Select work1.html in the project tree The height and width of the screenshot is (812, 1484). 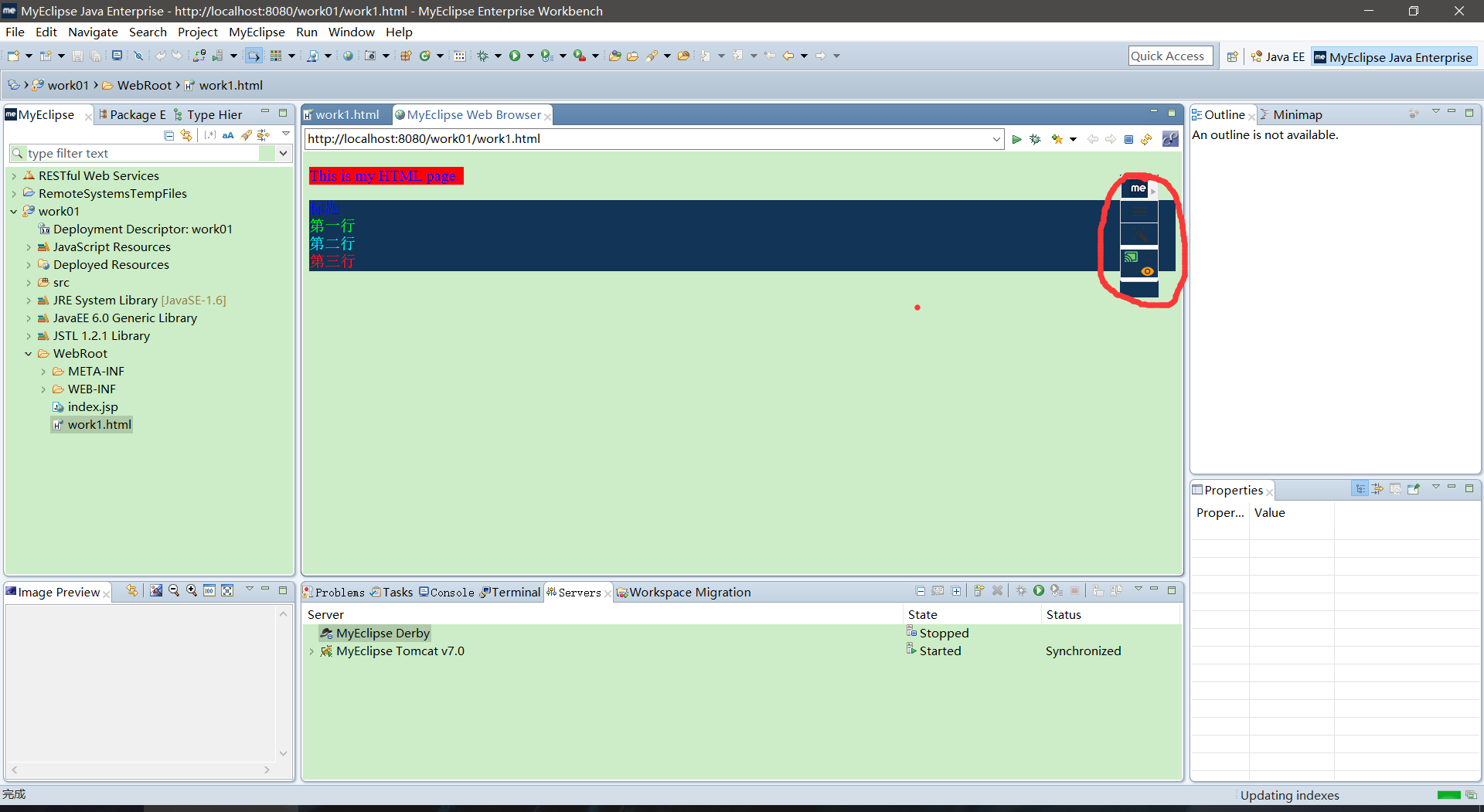tap(99, 425)
